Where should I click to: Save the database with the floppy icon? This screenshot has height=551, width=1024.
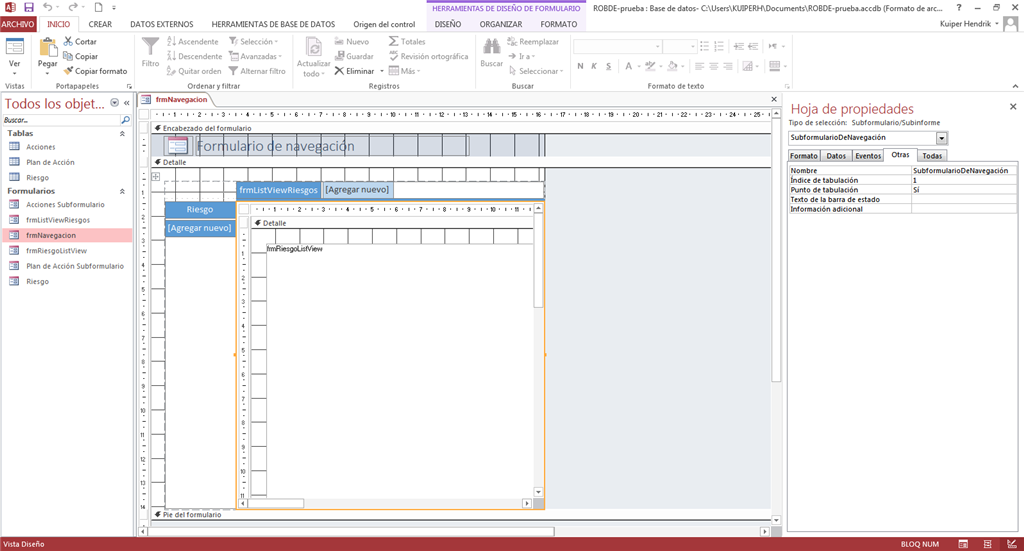[x=29, y=7]
